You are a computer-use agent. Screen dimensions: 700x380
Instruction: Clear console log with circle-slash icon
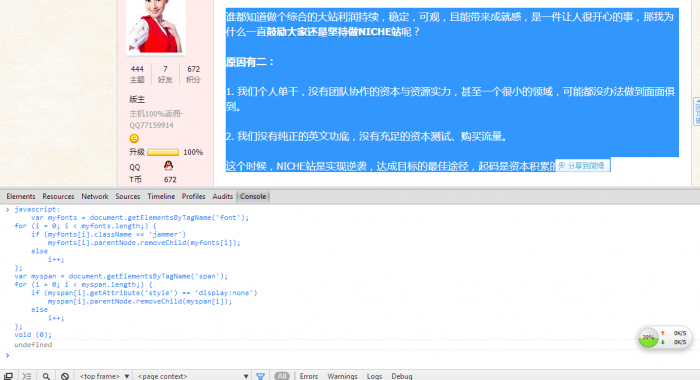coord(65,376)
